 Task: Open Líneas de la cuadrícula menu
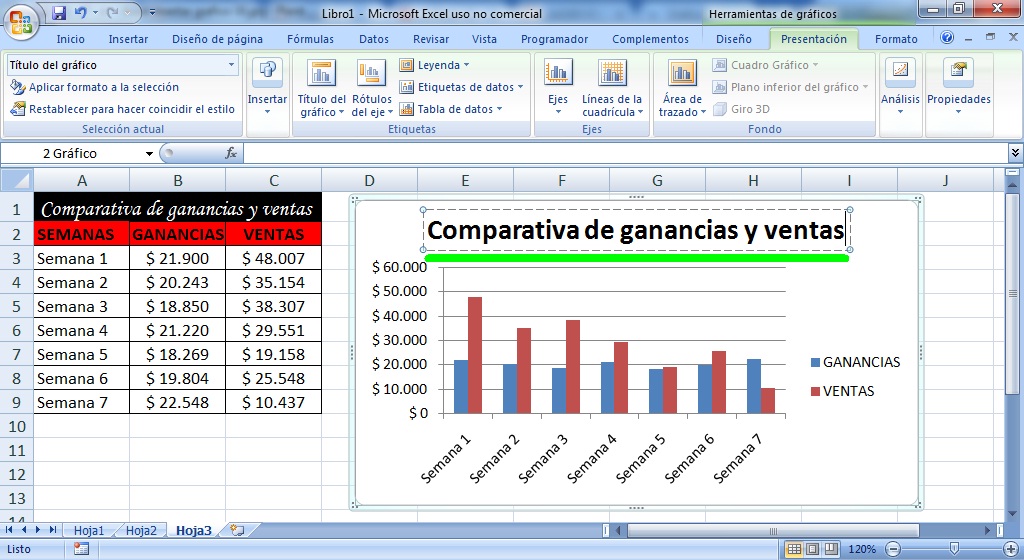pos(613,88)
